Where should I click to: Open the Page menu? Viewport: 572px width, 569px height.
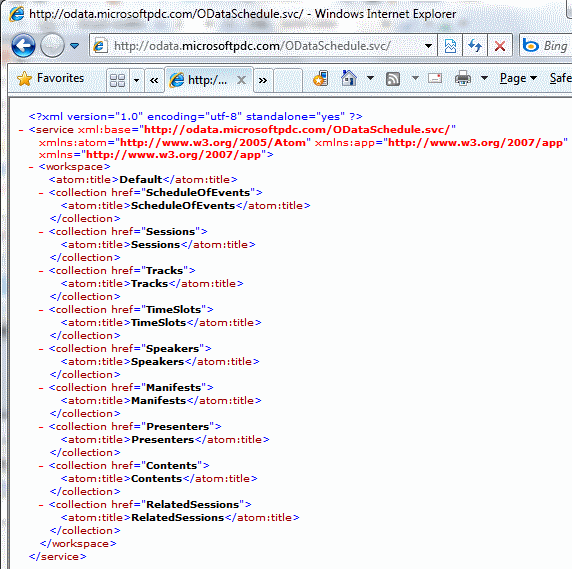(518, 78)
